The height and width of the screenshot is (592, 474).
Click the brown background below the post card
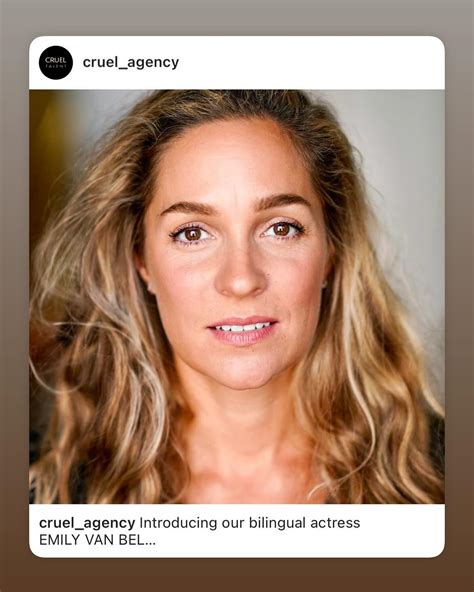click(x=237, y=575)
